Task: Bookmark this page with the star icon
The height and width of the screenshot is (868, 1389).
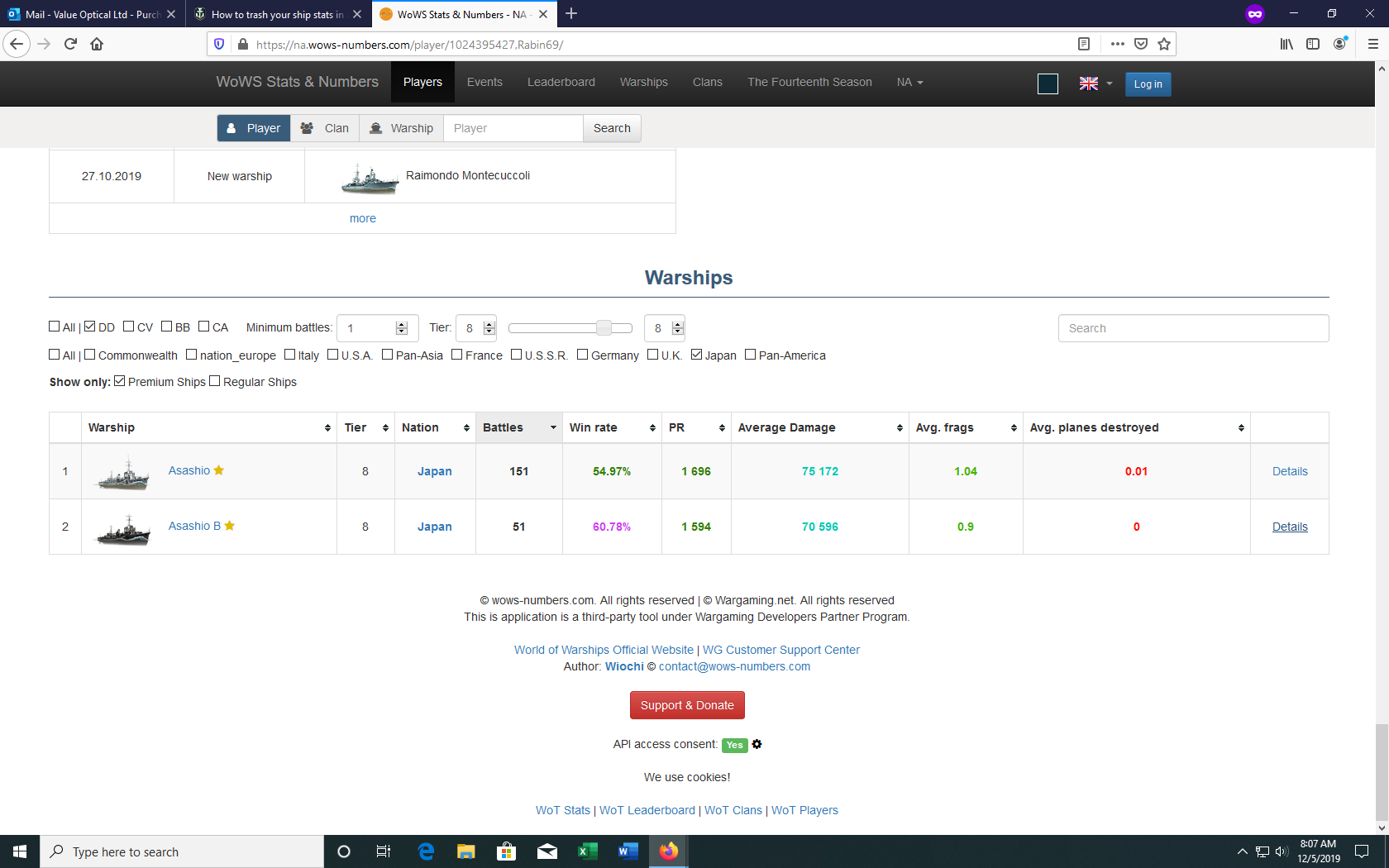Action: pos(1164,44)
